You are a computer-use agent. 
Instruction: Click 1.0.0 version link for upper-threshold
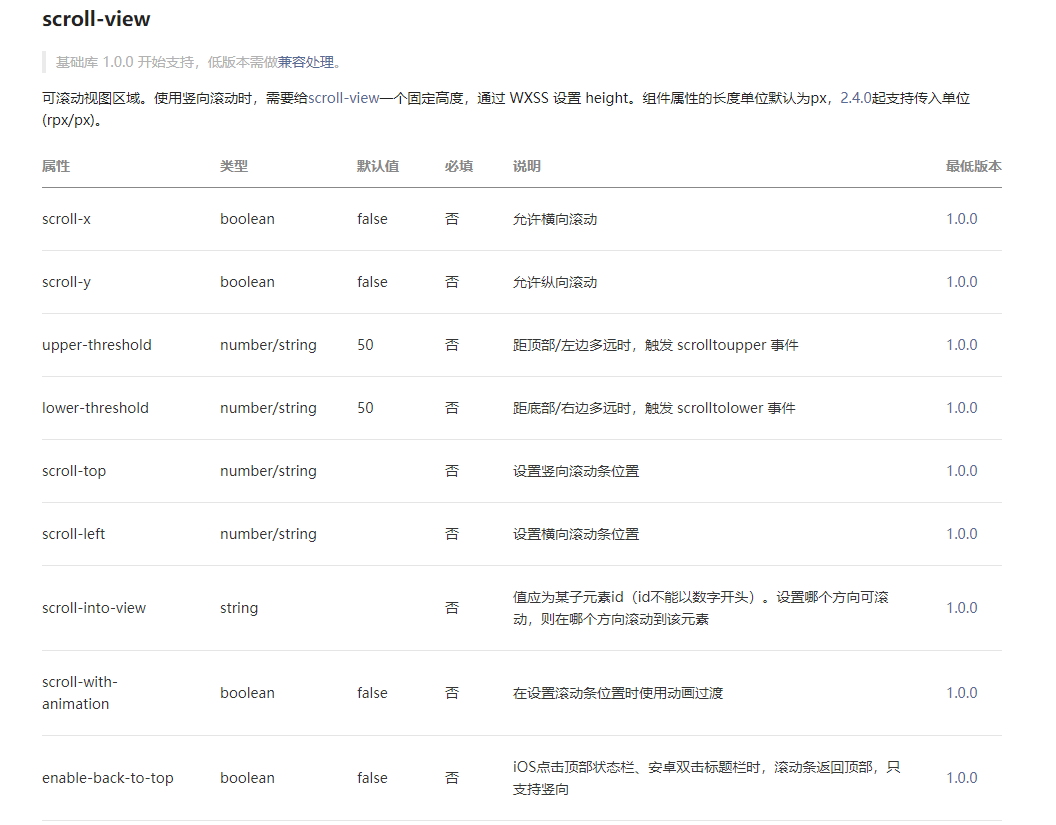pyautogui.click(x=961, y=344)
